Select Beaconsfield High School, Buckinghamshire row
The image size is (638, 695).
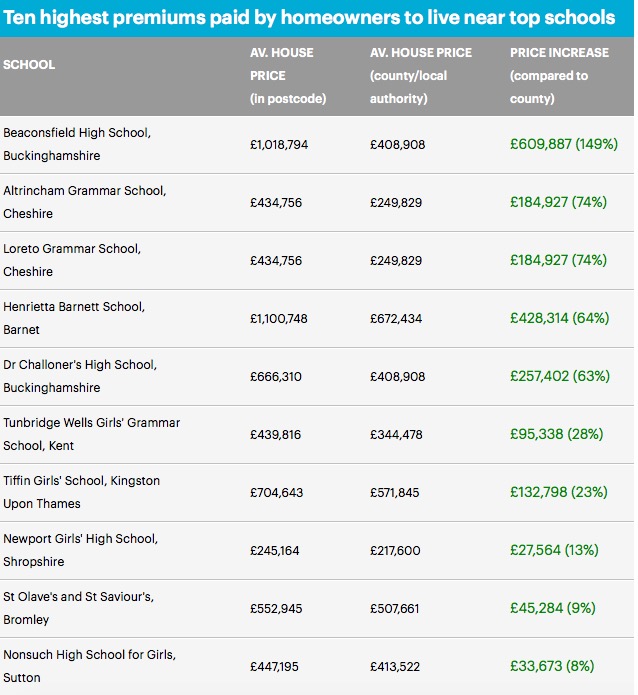(x=317, y=144)
